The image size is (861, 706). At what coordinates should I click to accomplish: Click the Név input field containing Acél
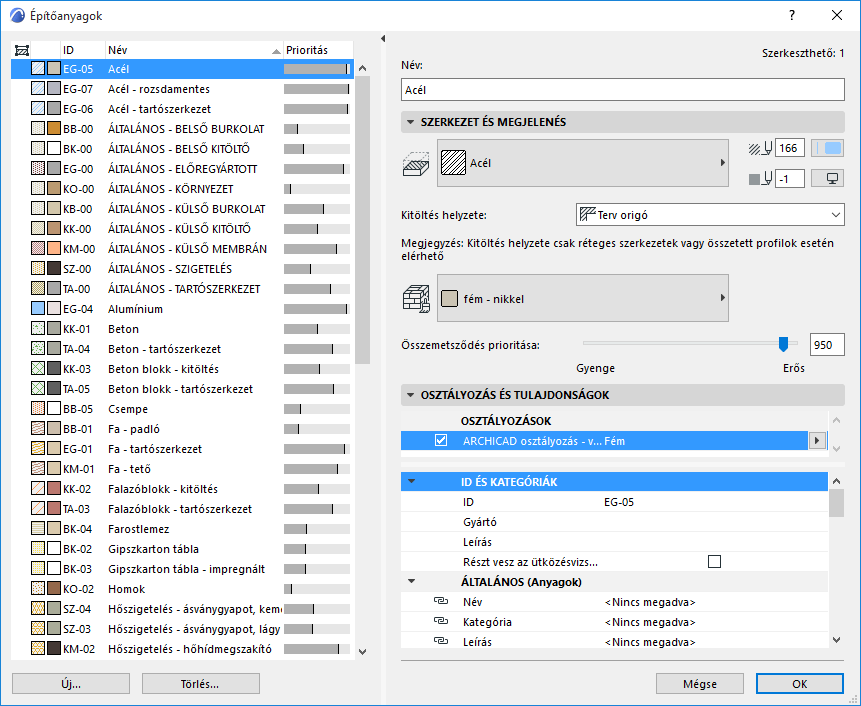point(623,90)
